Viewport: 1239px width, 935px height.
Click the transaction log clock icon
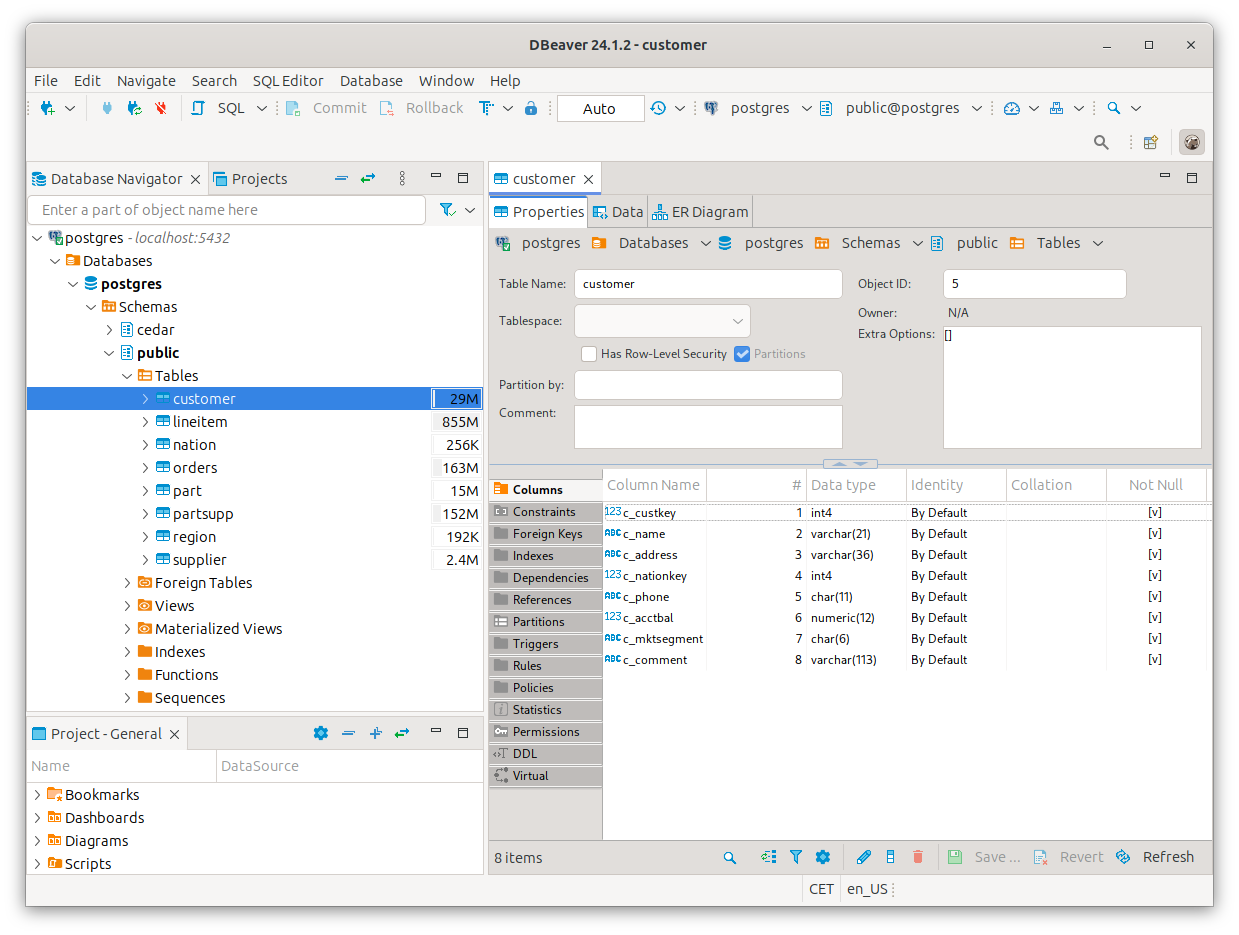pyautogui.click(x=658, y=108)
